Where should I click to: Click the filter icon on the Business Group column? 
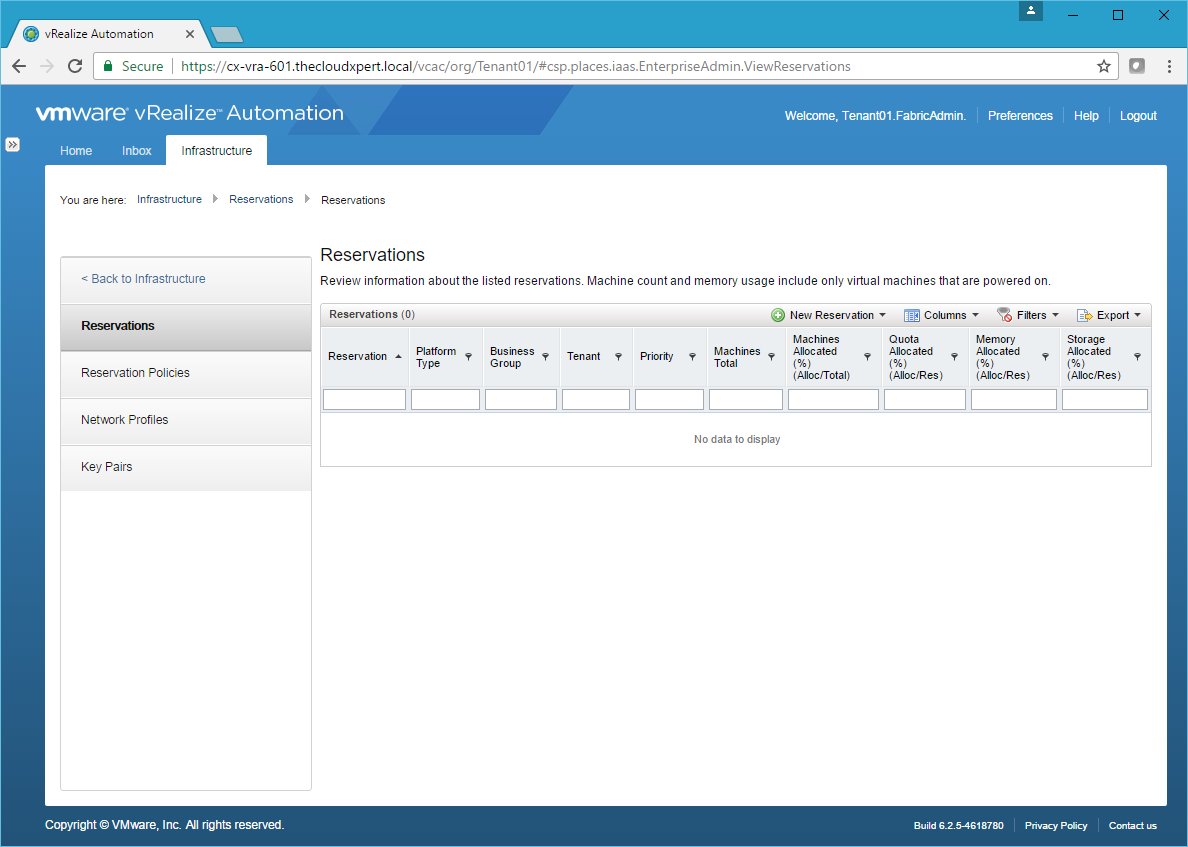pyautogui.click(x=545, y=357)
